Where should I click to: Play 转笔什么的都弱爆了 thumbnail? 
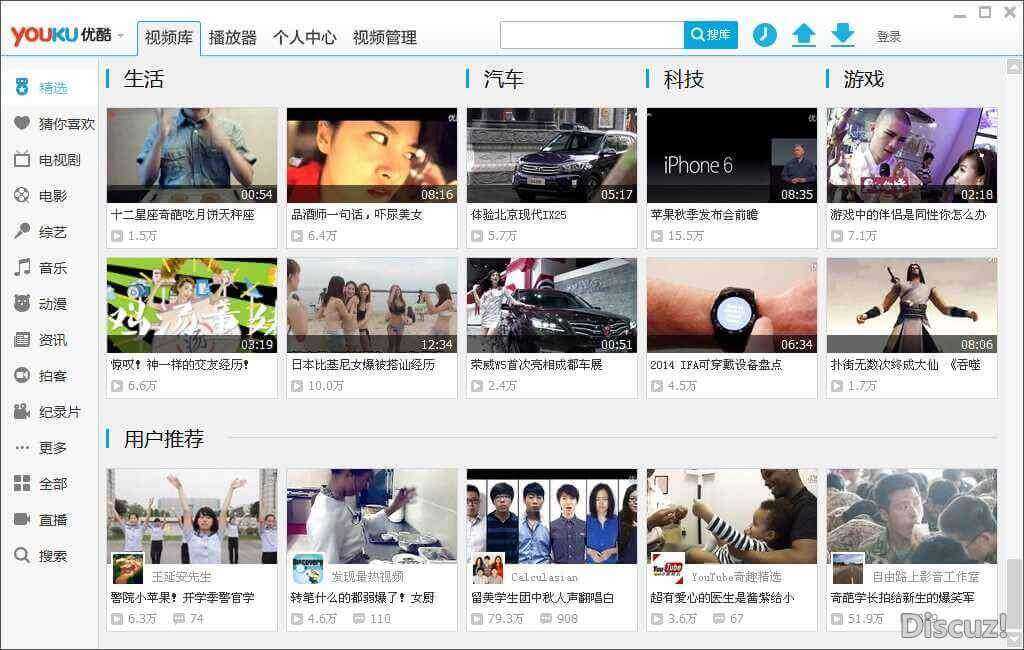pyautogui.click(x=372, y=516)
